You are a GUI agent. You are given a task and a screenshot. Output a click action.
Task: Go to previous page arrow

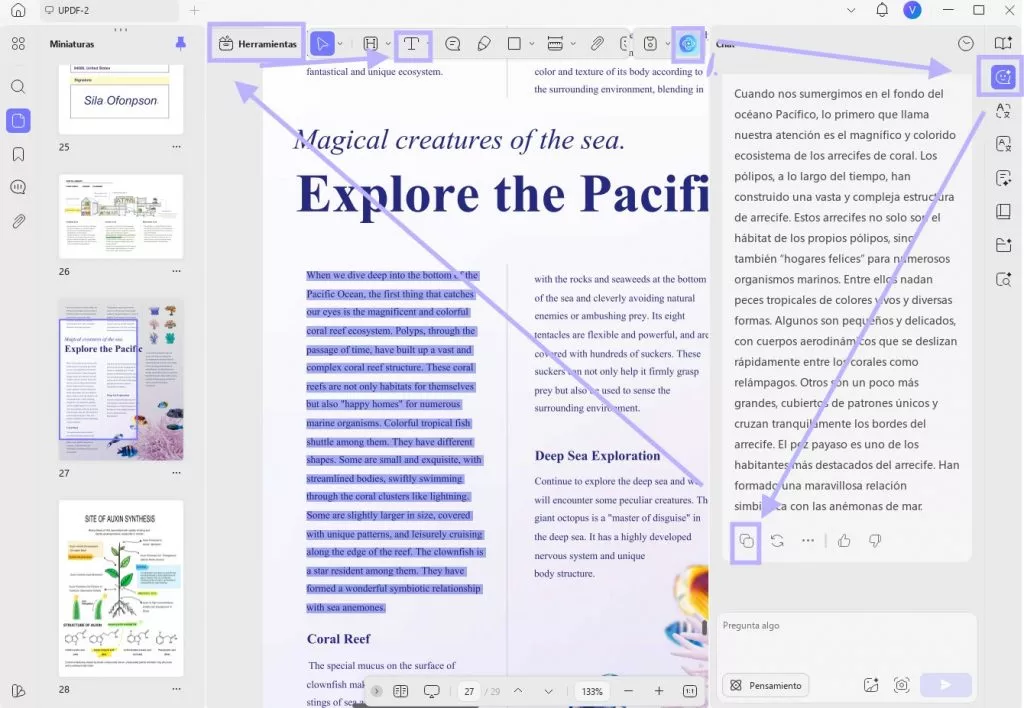pos(518,691)
